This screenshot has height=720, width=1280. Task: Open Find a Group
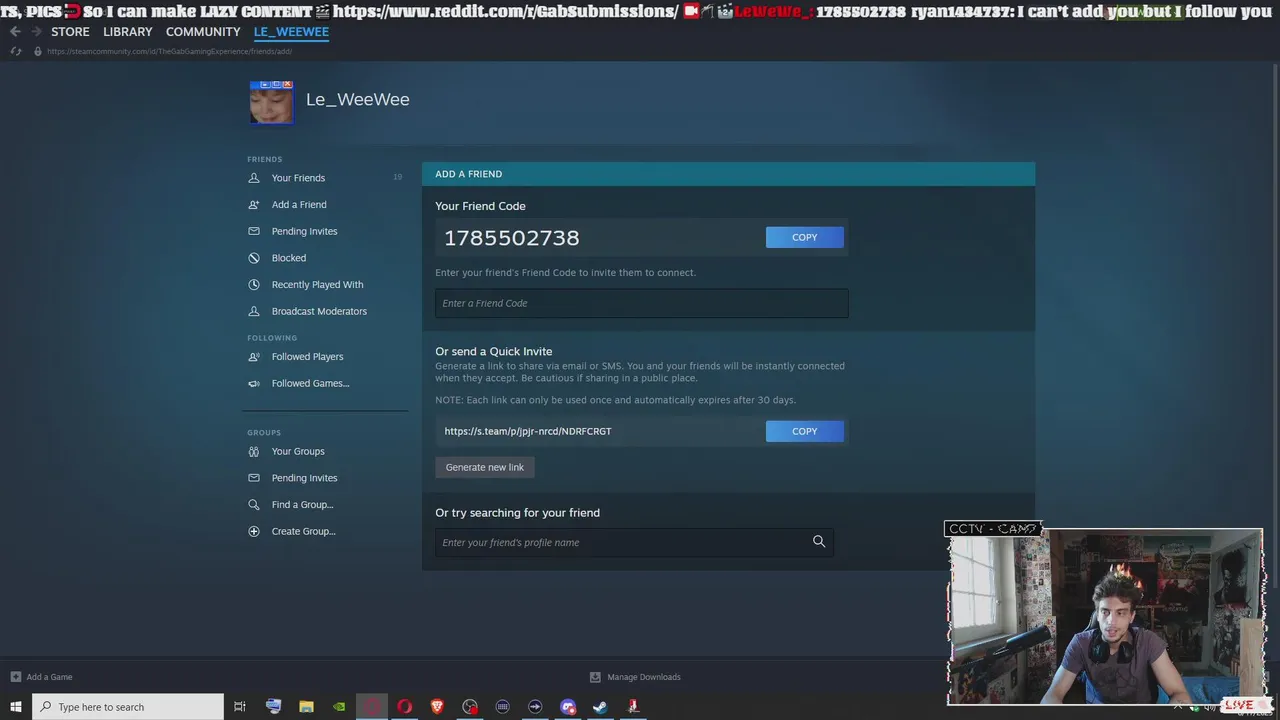click(x=302, y=505)
